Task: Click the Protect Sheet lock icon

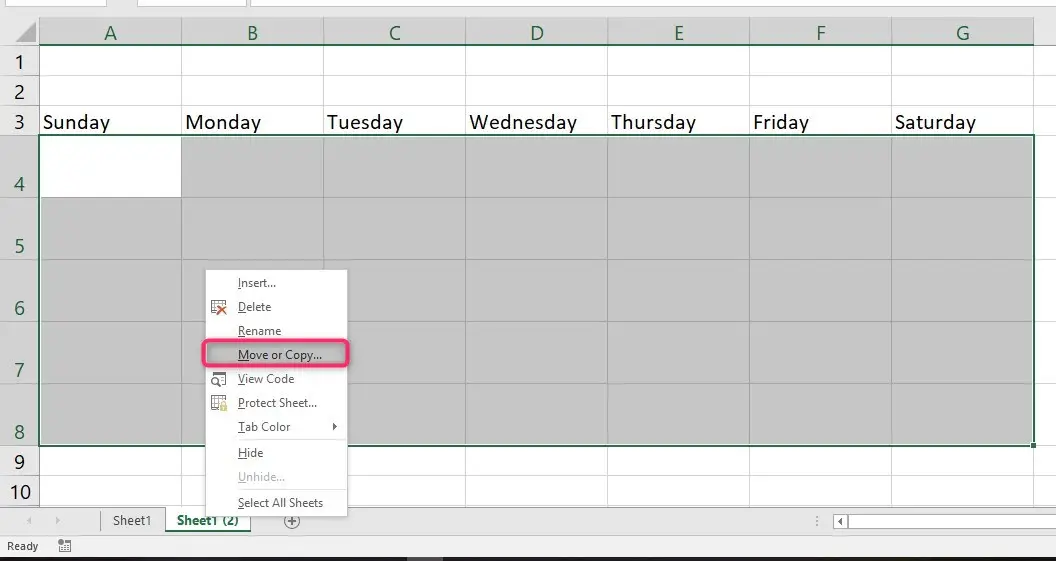Action: point(219,403)
